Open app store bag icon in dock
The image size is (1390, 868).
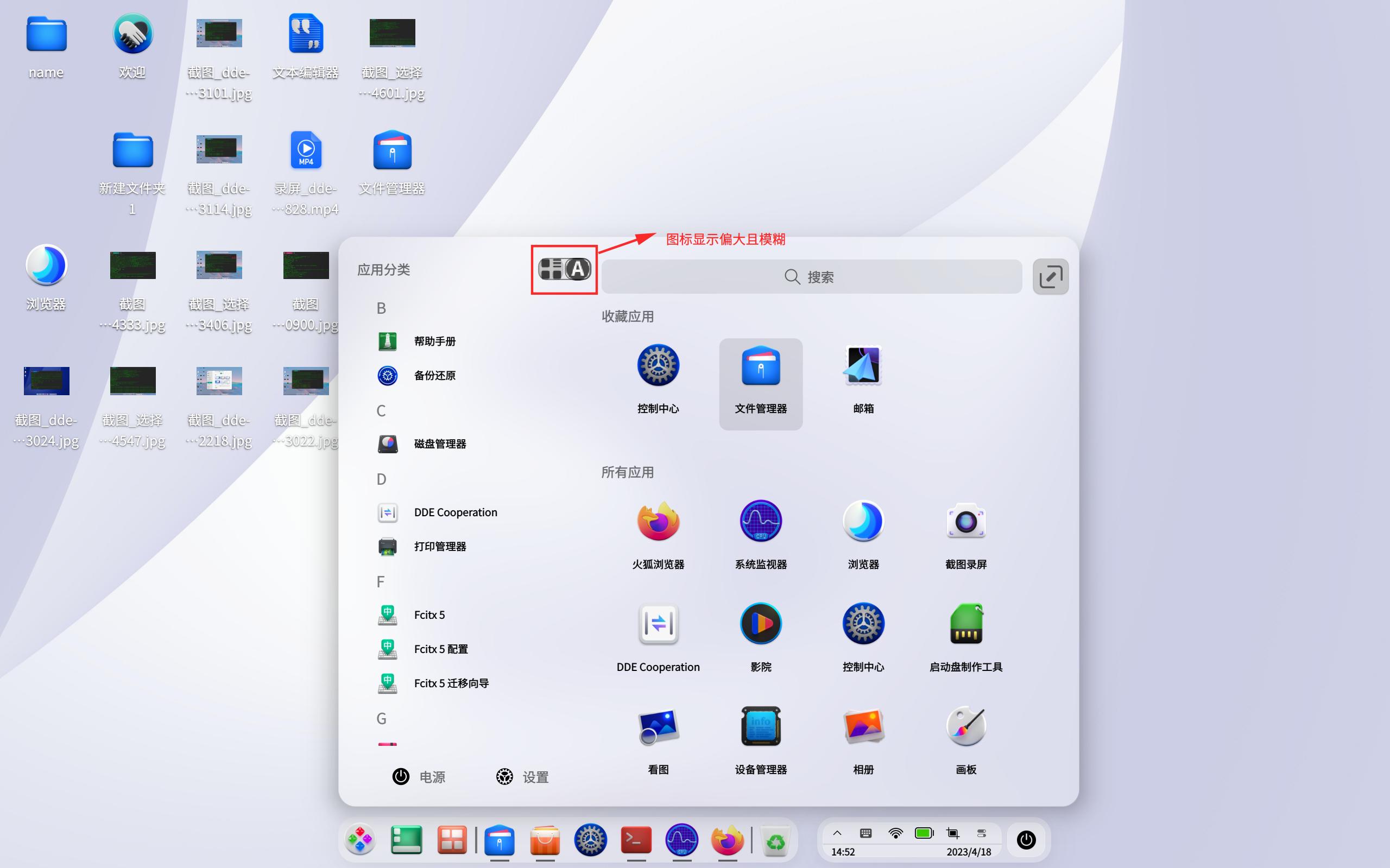coord(545,840)
